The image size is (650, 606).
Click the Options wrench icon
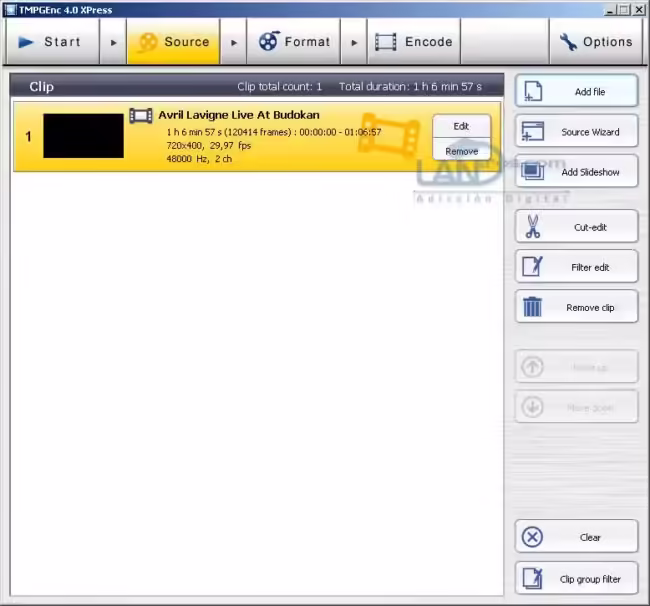568,42
